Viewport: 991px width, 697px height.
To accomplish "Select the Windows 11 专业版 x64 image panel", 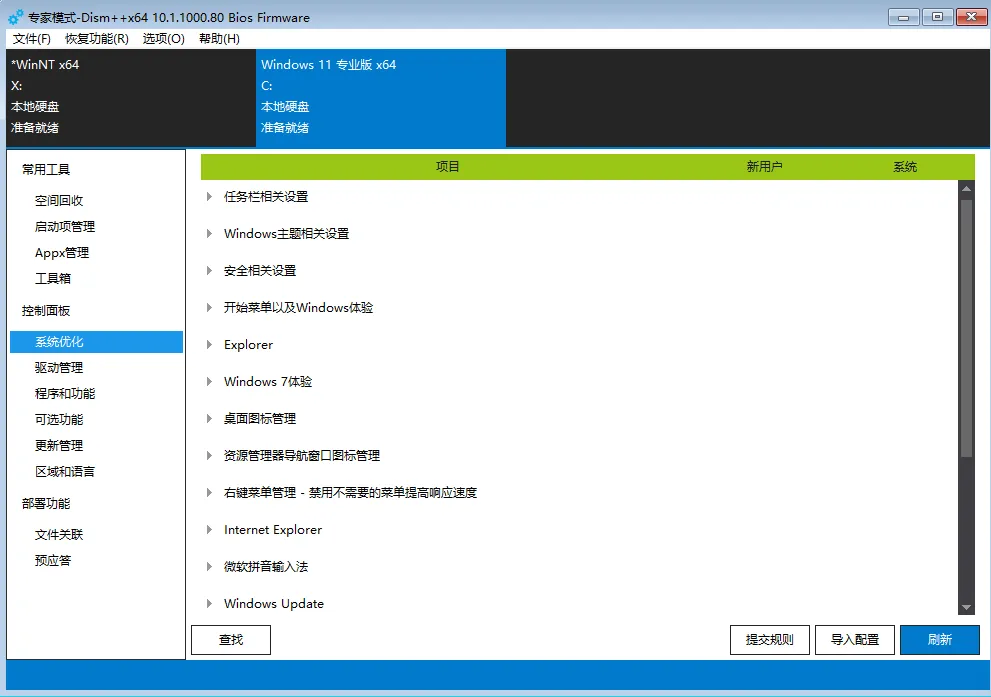I will pyautogui.click(x=380, y=97).
